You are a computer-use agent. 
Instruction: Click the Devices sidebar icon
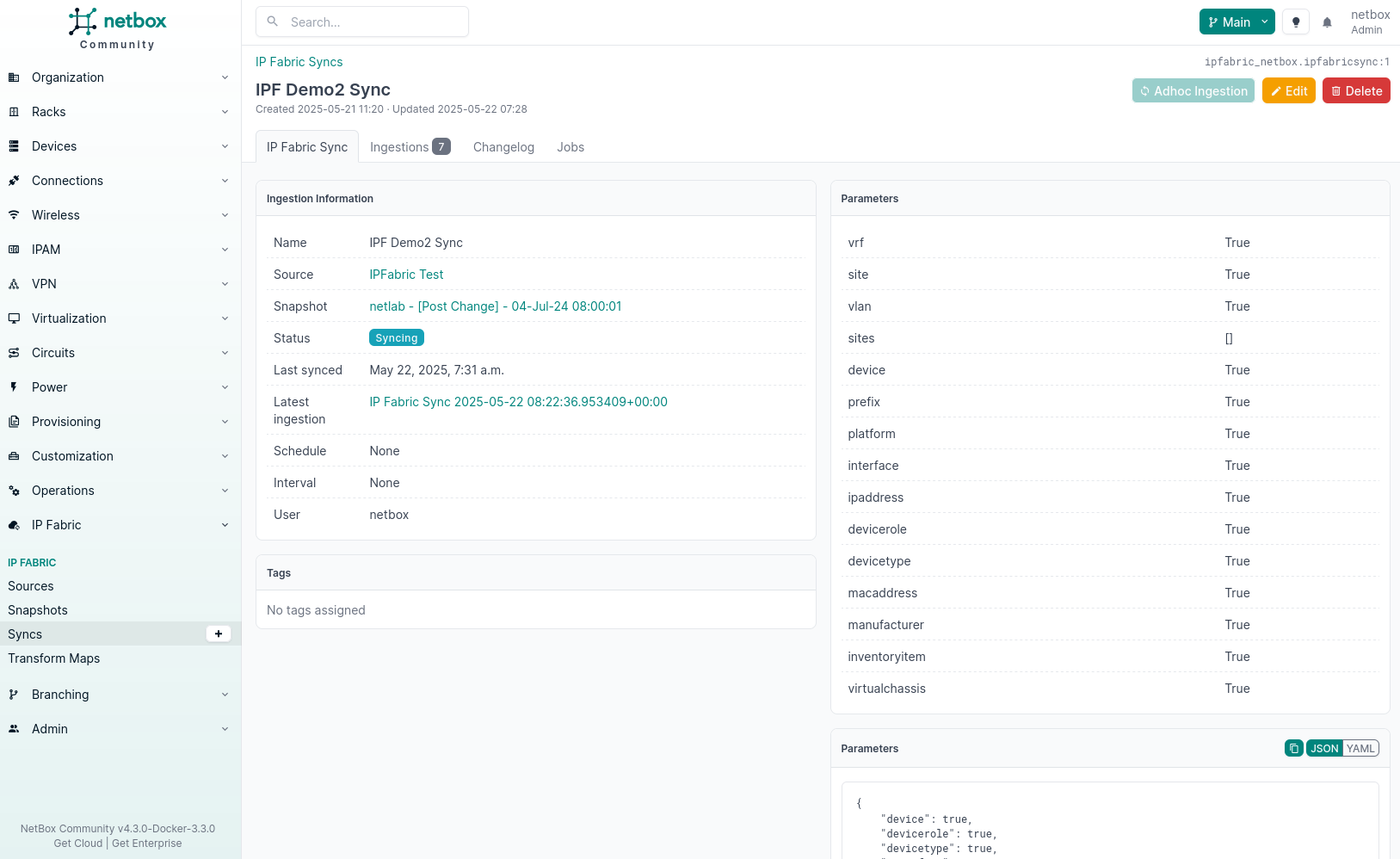pos(14,146)
